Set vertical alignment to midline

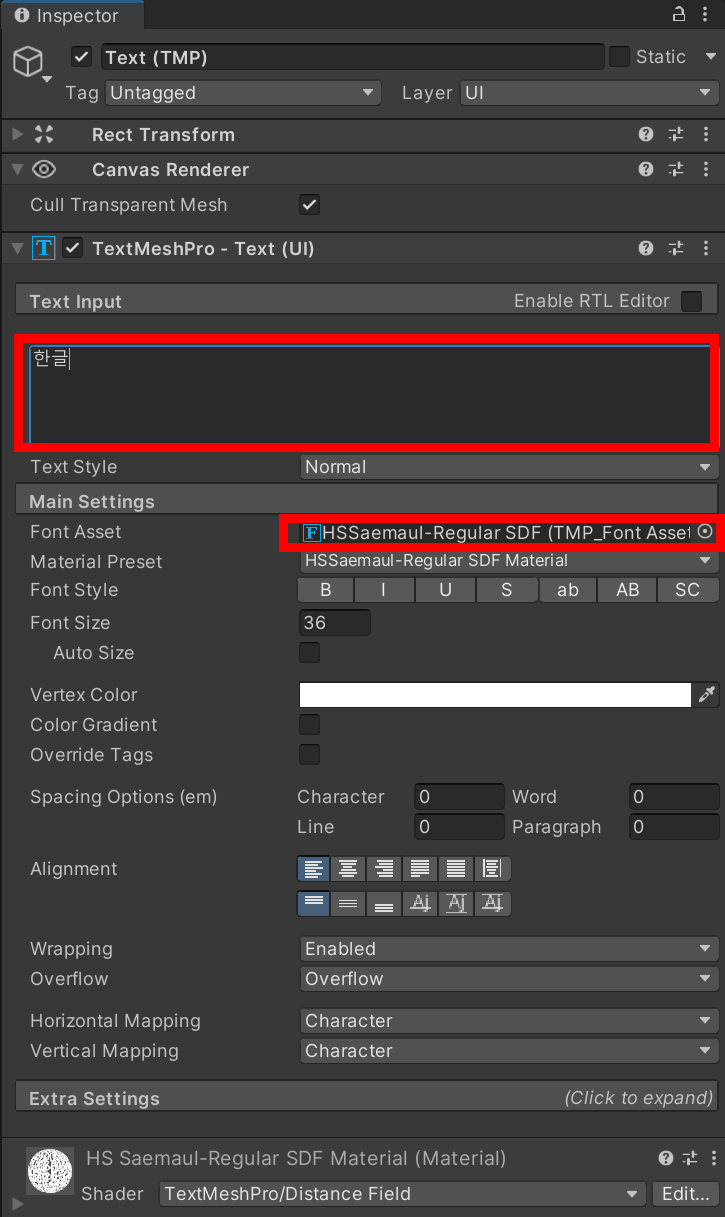pos(456,903)
